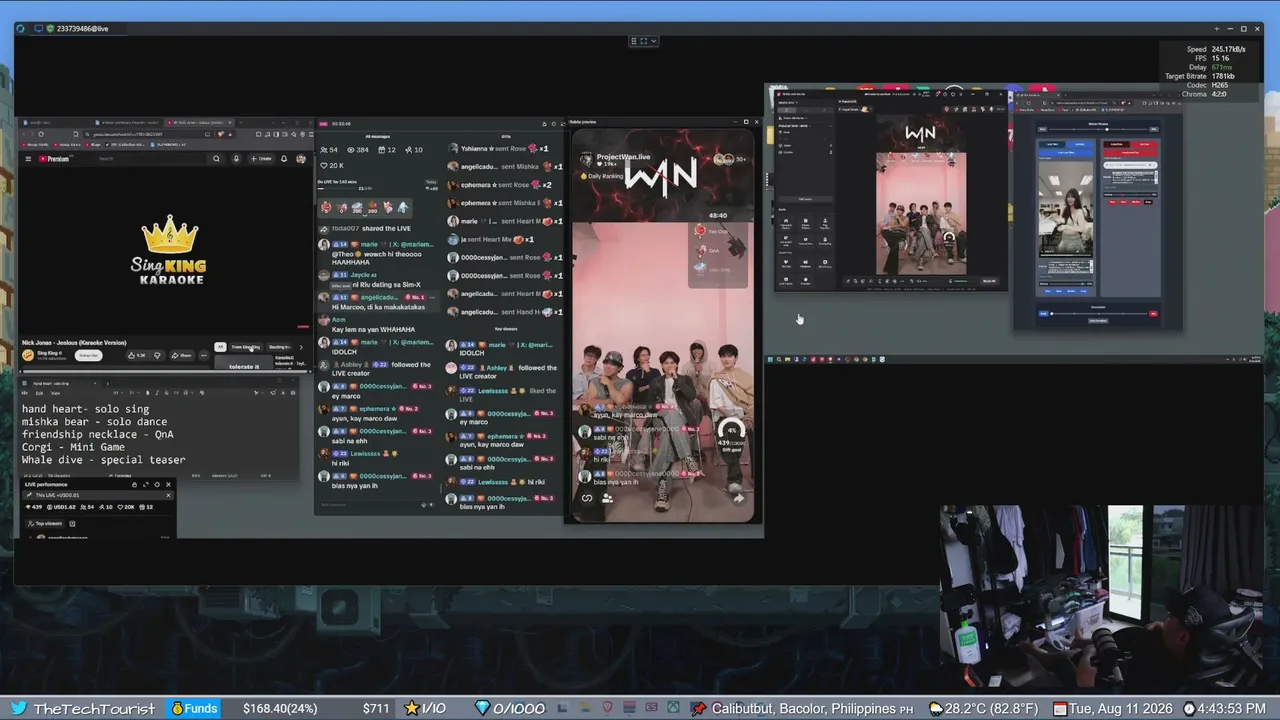The width and height of the screenshot is (1280, 720).
Task: Reload the YouTube browser page
Action: [41, 134]
